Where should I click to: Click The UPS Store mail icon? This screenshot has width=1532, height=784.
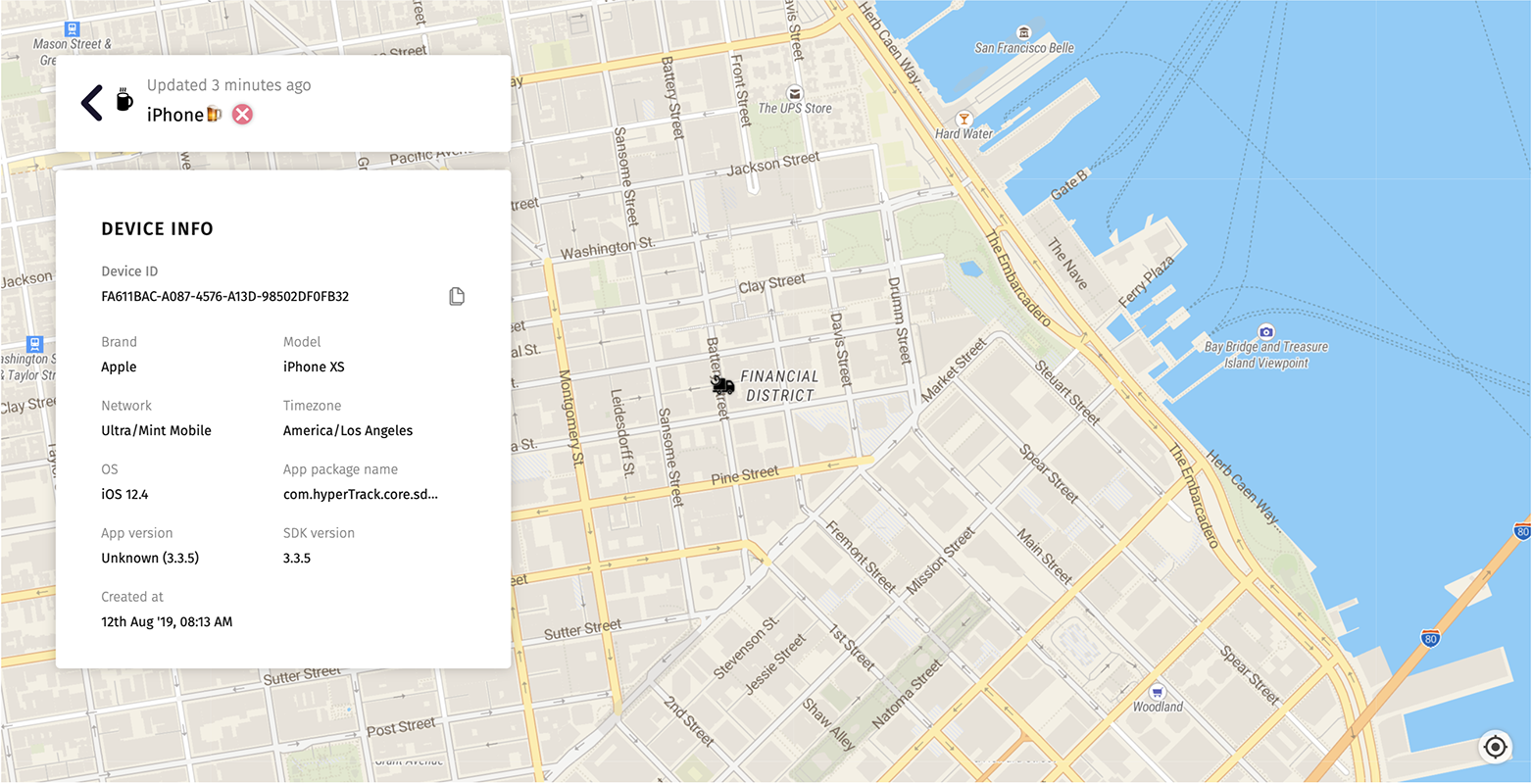795,93
